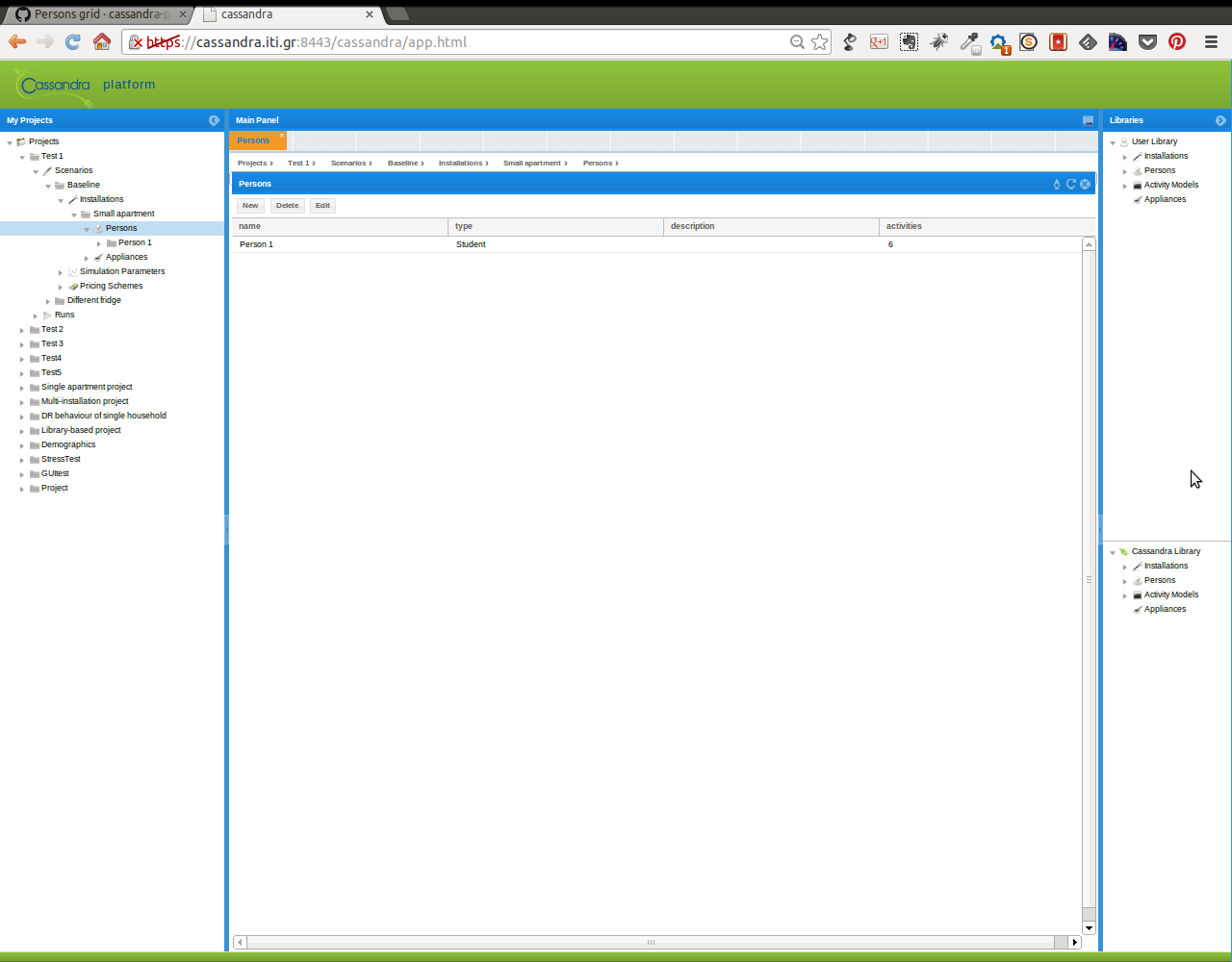
Task: Open the Evernote web clipper extension
Action: click(909, 41)
